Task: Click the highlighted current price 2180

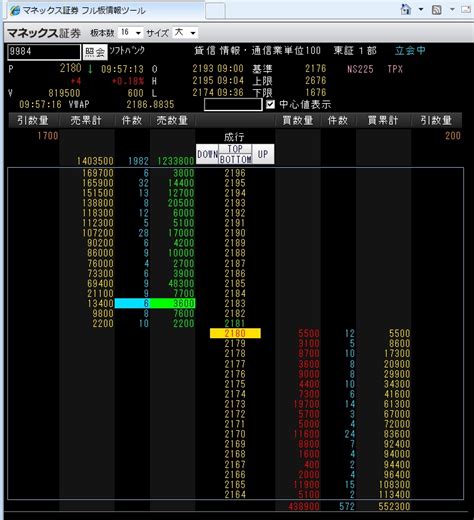Action: (235, 333)
